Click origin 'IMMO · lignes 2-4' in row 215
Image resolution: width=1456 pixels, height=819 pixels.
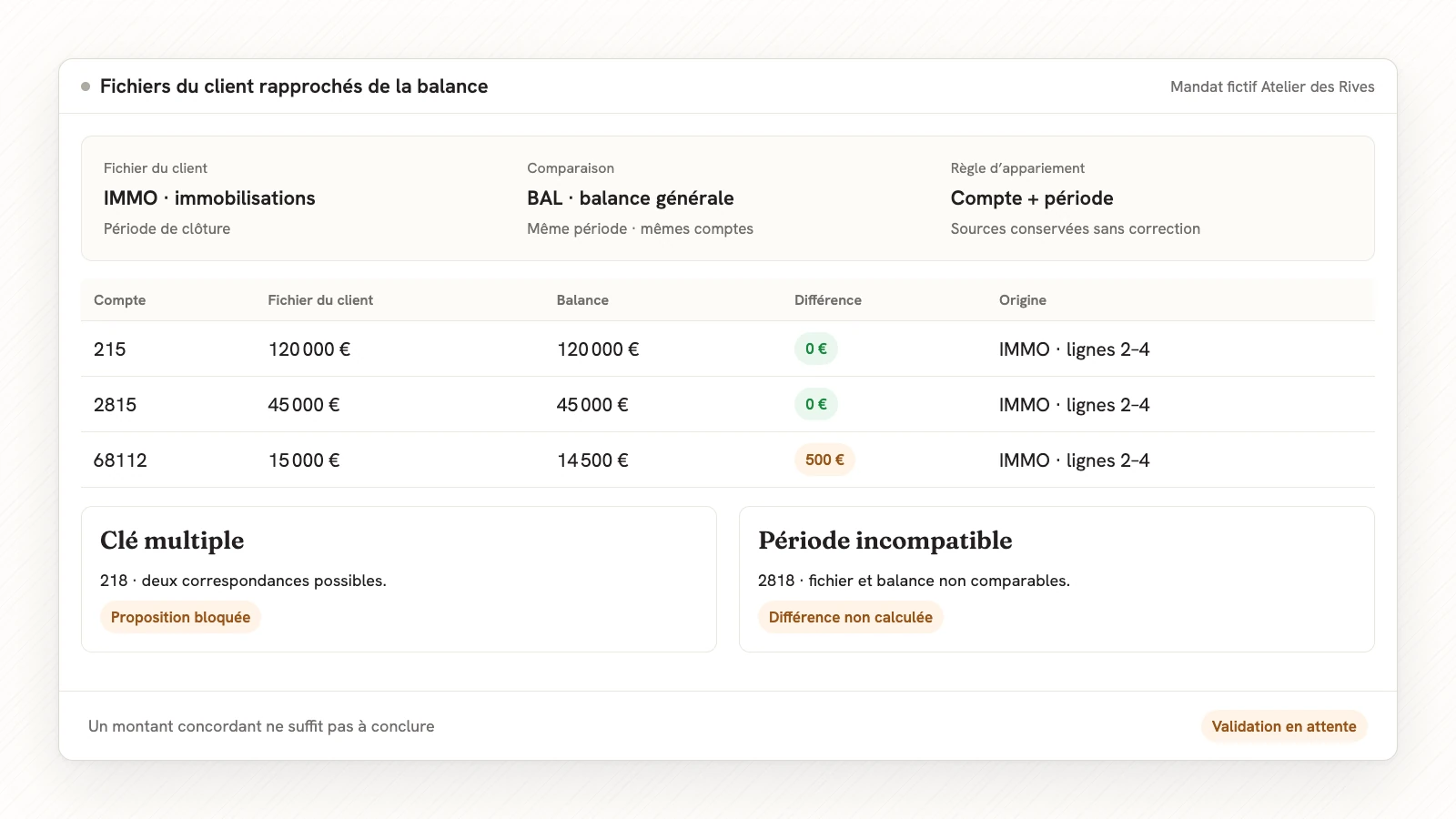1074,349
